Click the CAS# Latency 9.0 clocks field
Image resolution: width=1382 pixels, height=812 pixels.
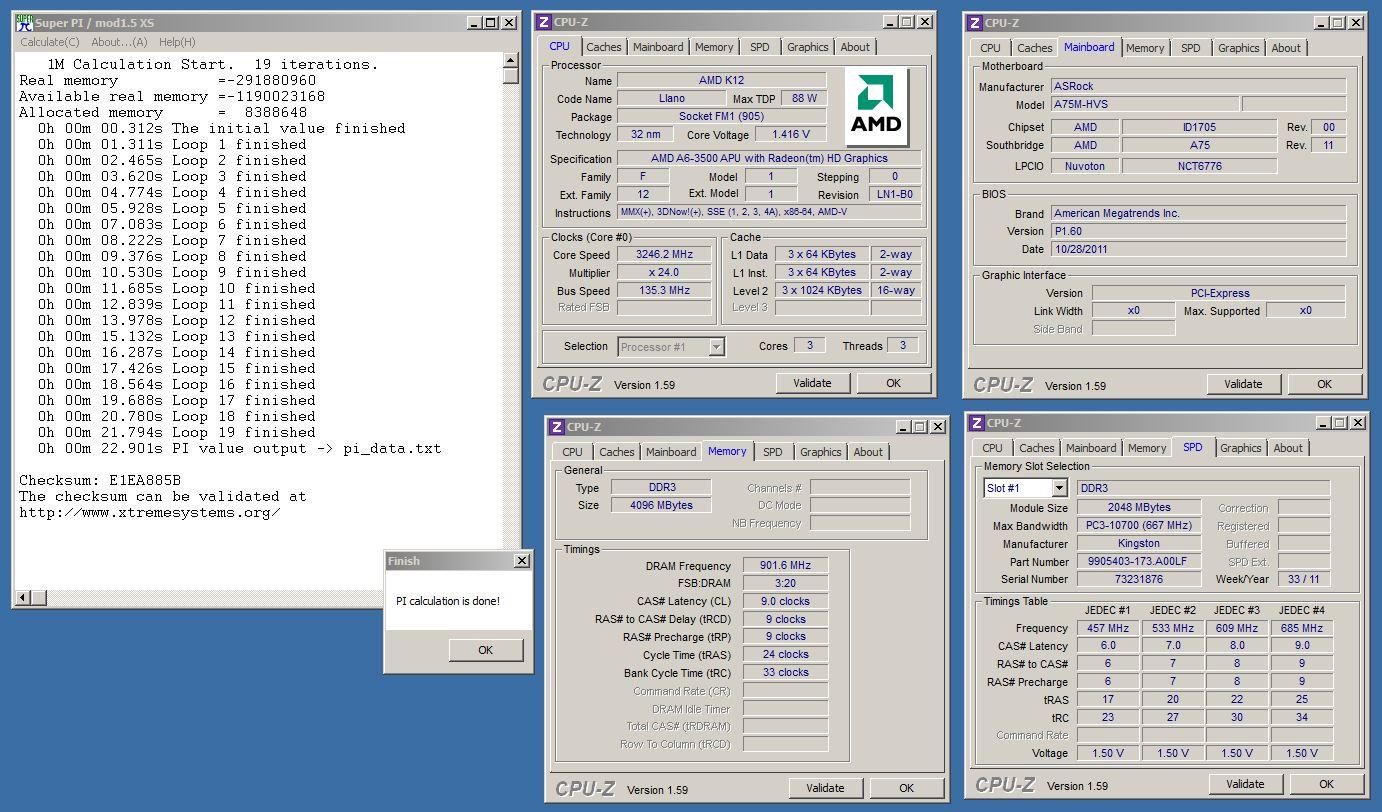point(785,601)
